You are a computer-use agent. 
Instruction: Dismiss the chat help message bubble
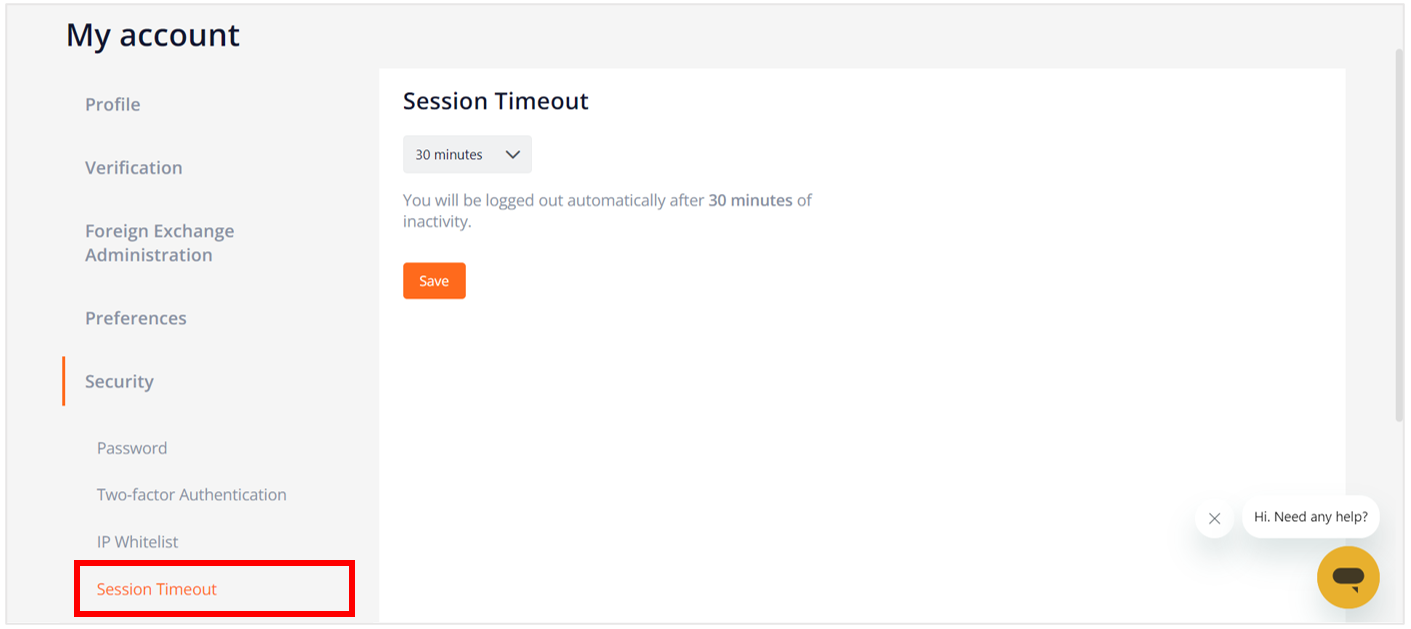[x=1214, y=518]
